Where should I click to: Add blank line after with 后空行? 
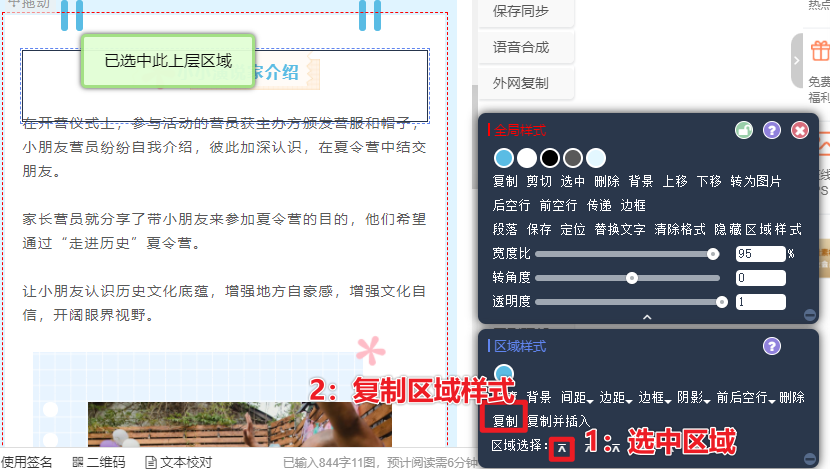[x=511, y=205]
